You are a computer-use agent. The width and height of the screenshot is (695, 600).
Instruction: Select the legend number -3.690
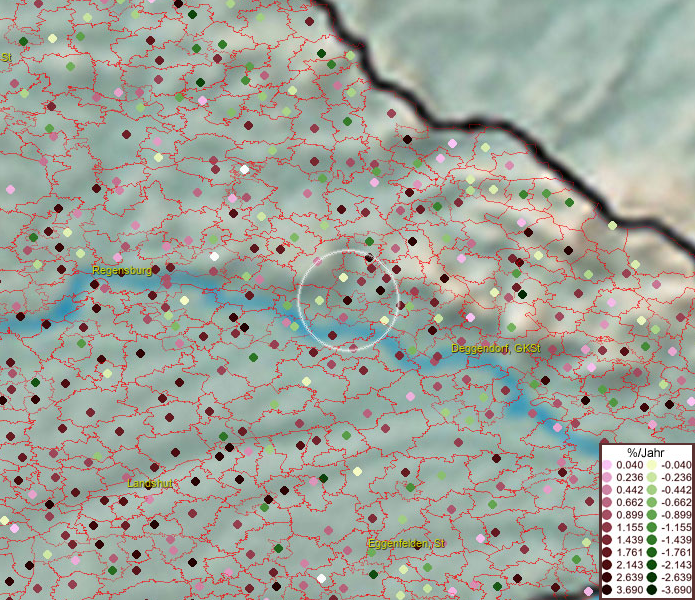pos(676,590)
